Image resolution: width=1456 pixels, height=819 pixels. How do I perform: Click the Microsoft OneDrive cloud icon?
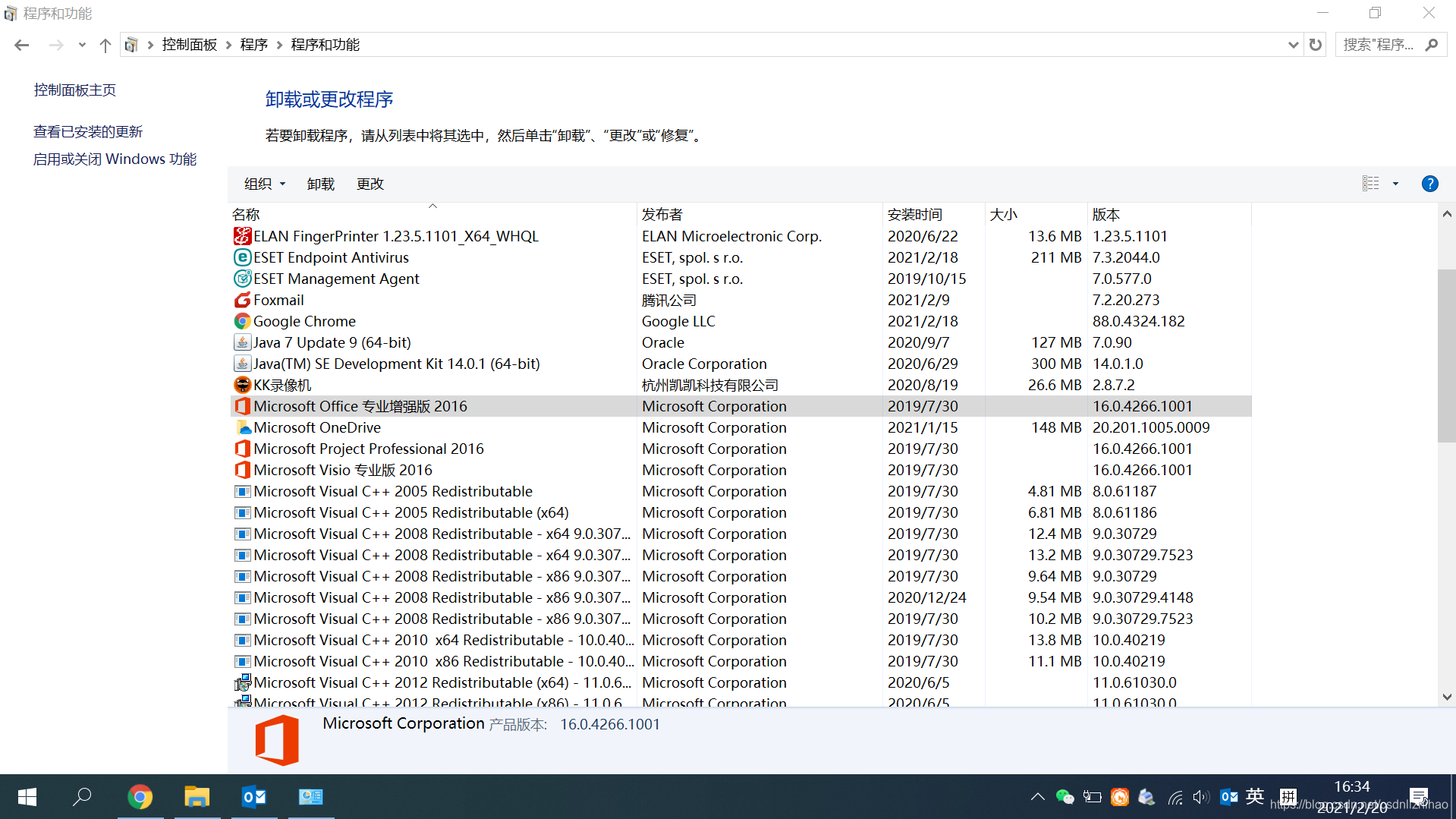(x=242, y=427)
